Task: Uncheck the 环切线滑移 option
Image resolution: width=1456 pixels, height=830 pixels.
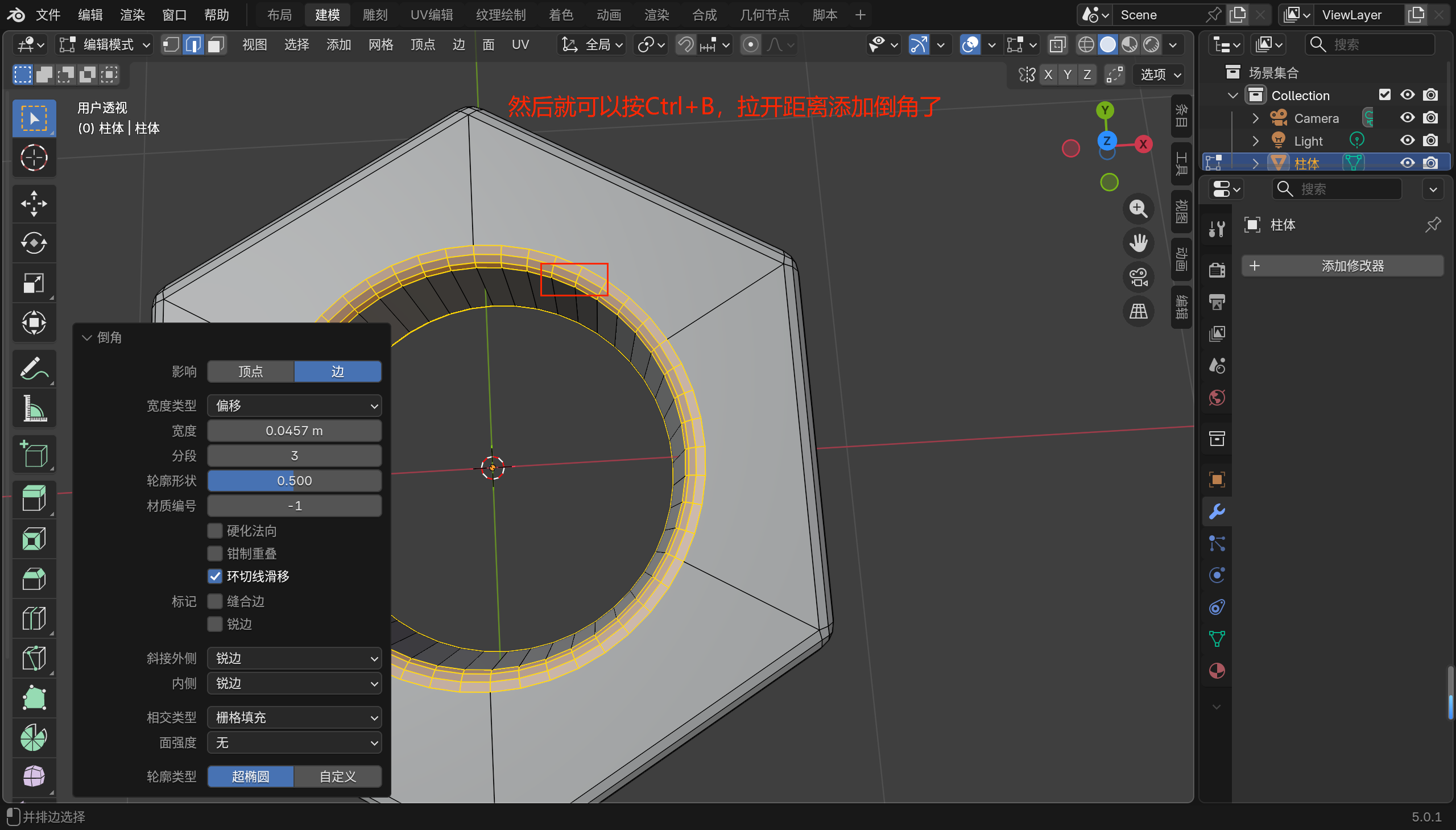Action: tap(215, 576)
